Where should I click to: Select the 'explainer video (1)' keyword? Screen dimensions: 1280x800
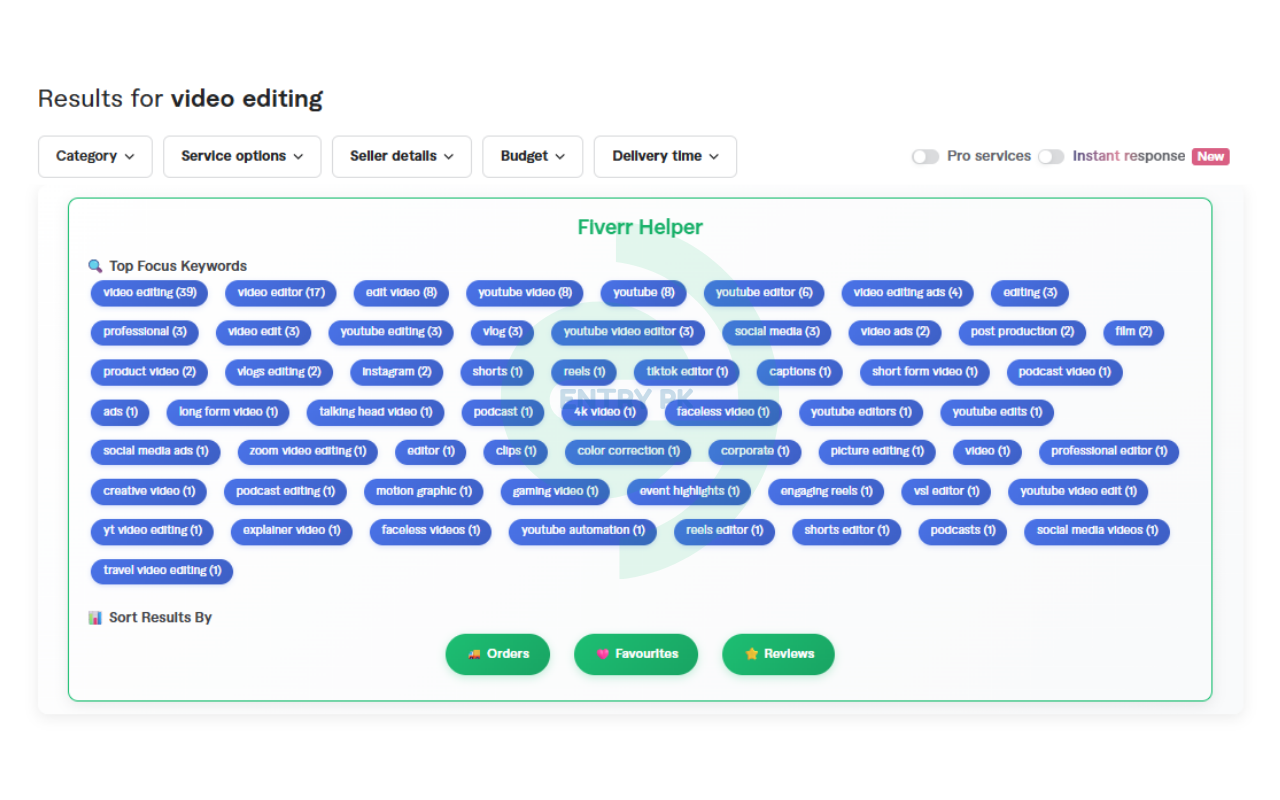coord(291,531)
